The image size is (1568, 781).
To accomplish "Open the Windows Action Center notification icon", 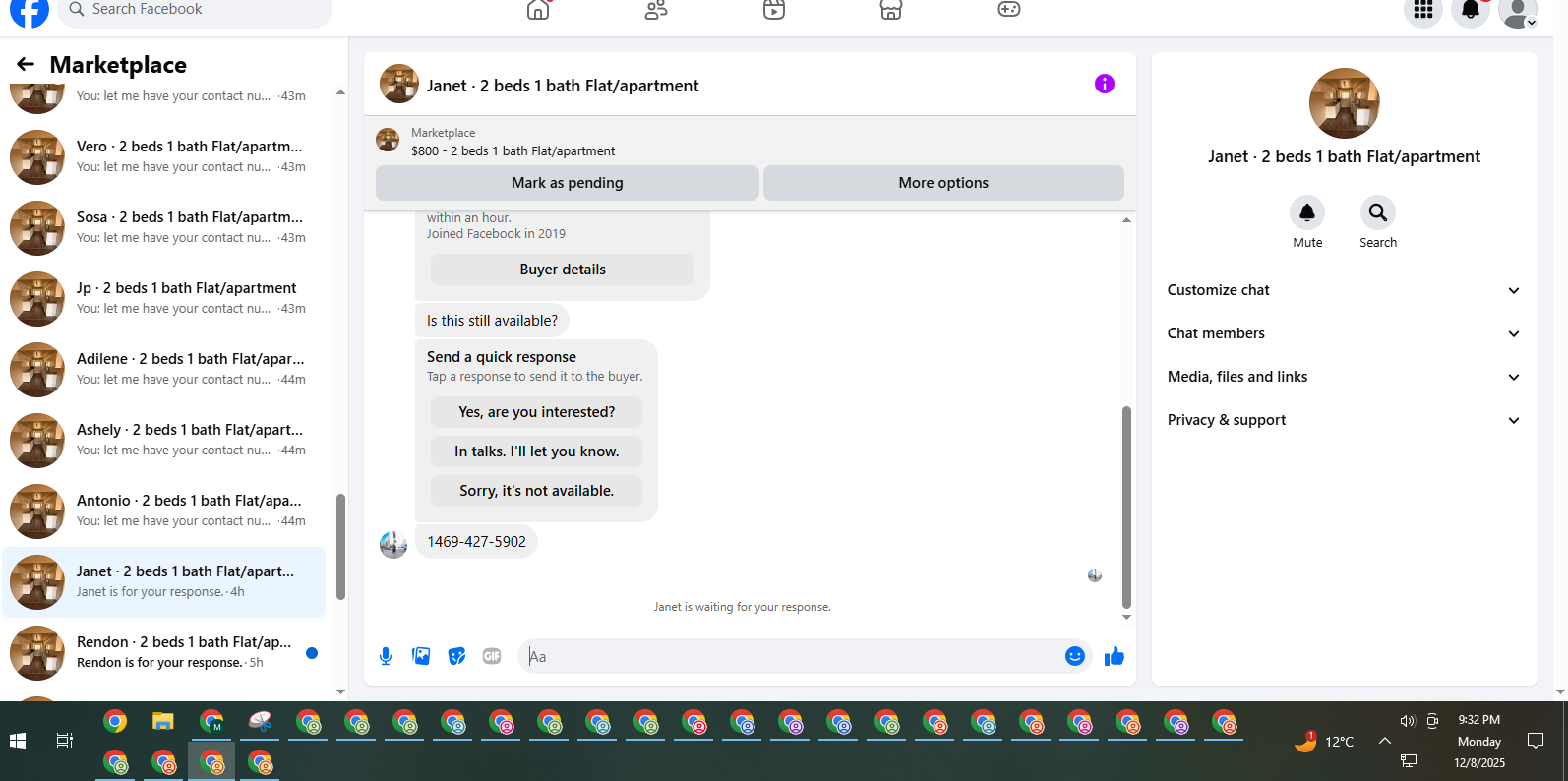I will (x=1536, y=741).
